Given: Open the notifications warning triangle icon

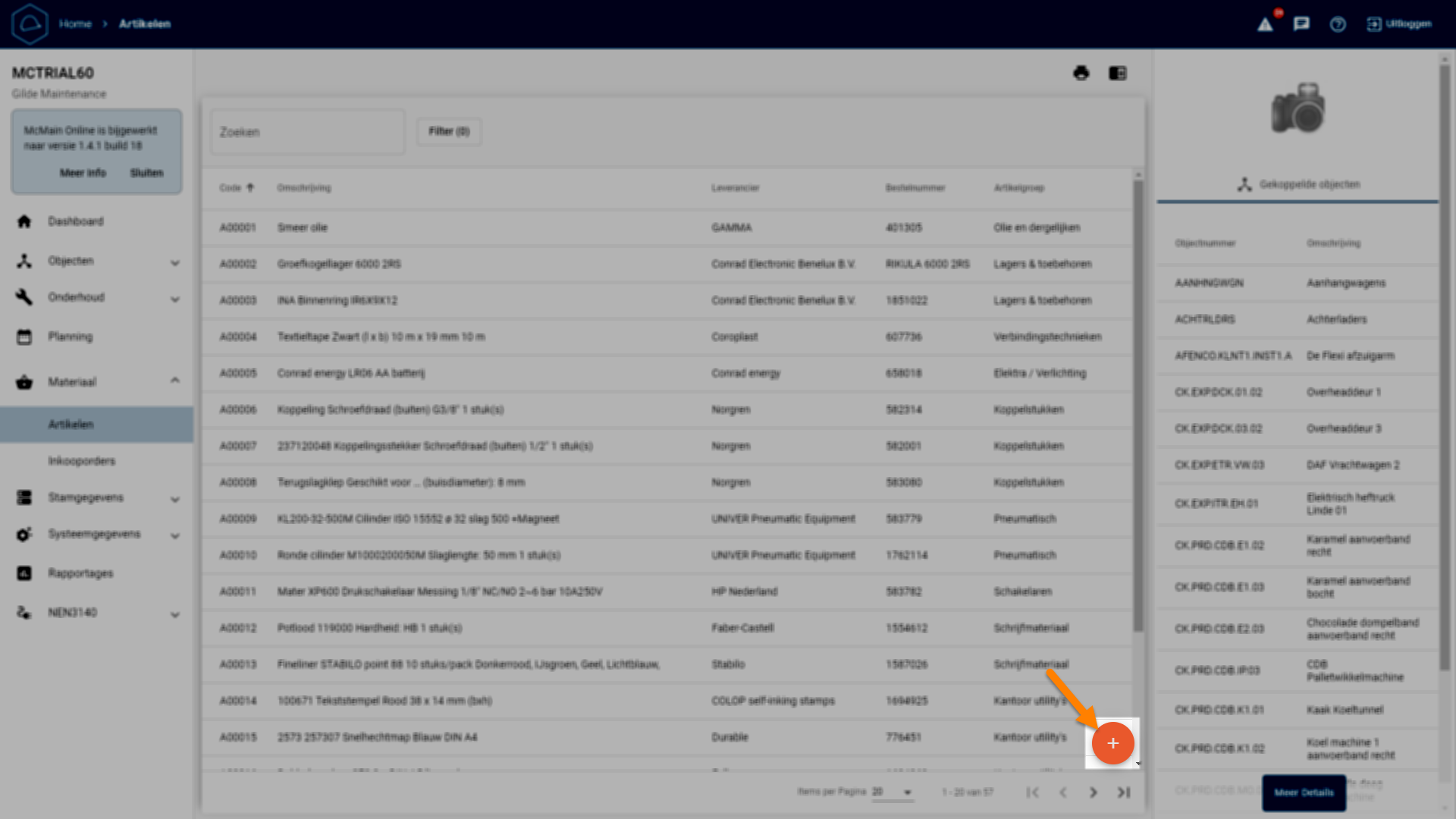Looking at the screenshot, I should [x=1265, y=24].
